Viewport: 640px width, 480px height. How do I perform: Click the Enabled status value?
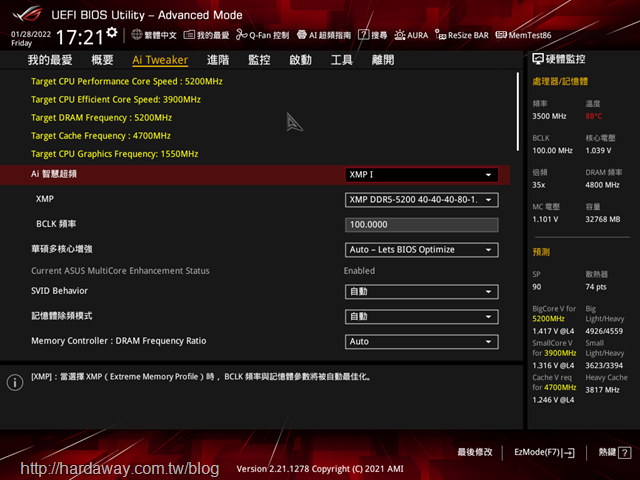coord(359,271)
